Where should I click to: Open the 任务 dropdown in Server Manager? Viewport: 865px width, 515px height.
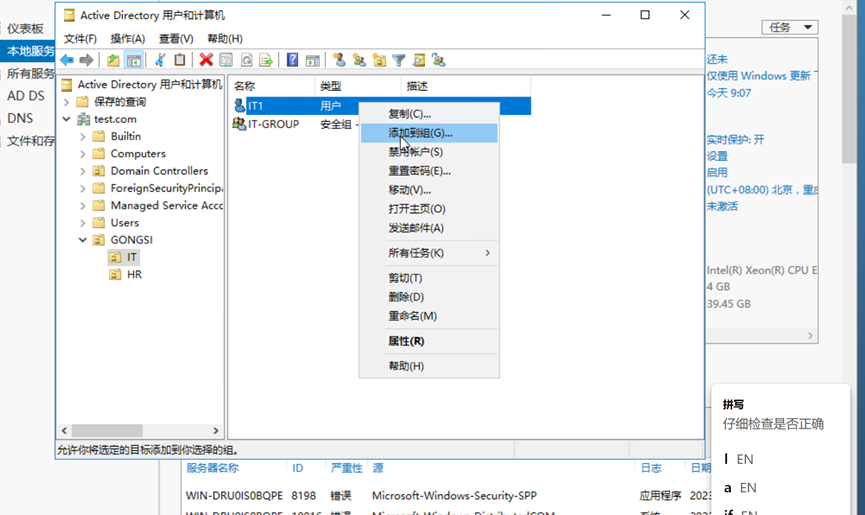(x=789, y=27)
